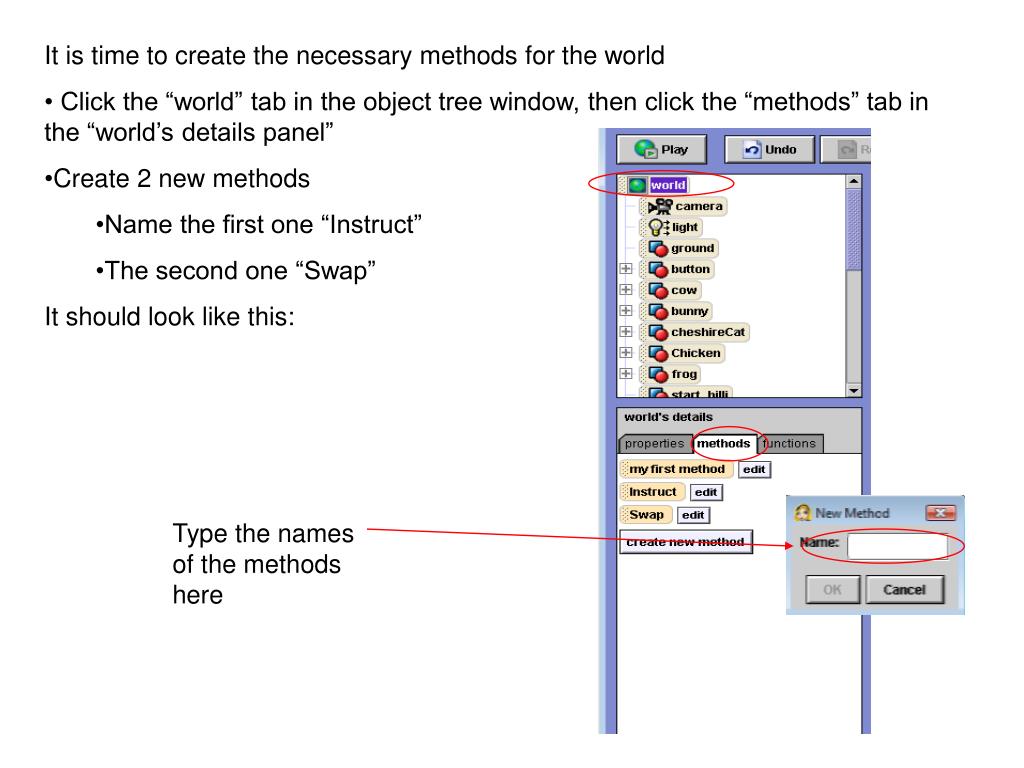This screenshot has width=1024, height=768.
Task: Click the Play button
Action: tap(662, 150)
